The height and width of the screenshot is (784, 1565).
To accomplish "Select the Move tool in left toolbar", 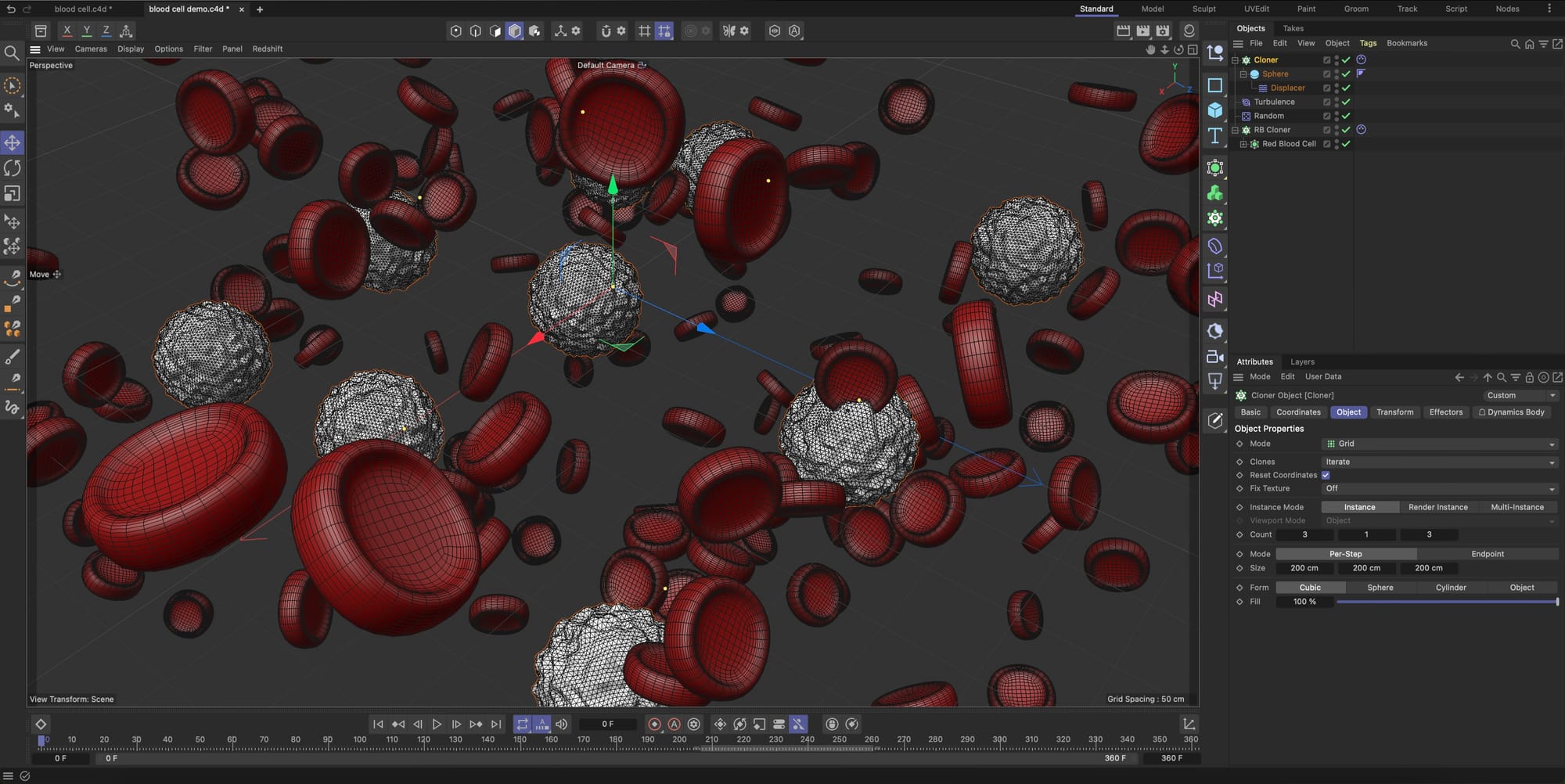I will [x=13, y=143].
